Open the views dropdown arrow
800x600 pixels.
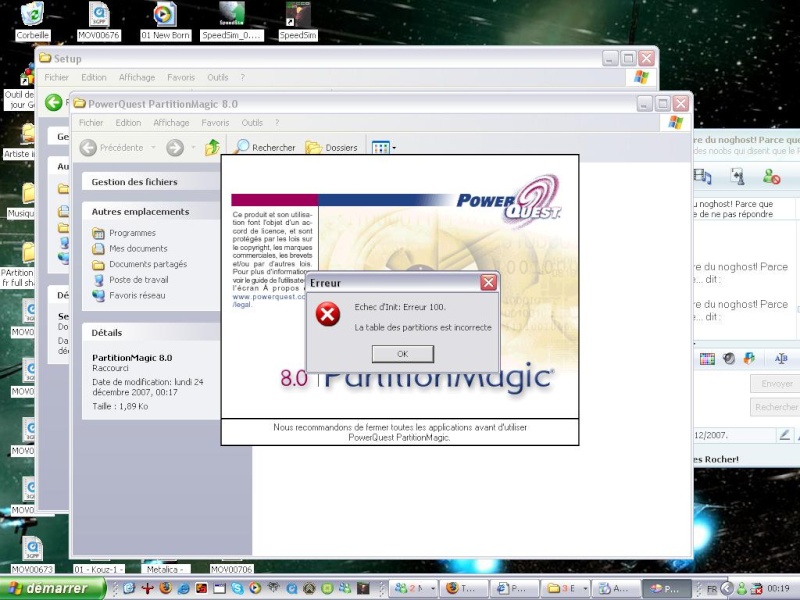tap(394, 148)
